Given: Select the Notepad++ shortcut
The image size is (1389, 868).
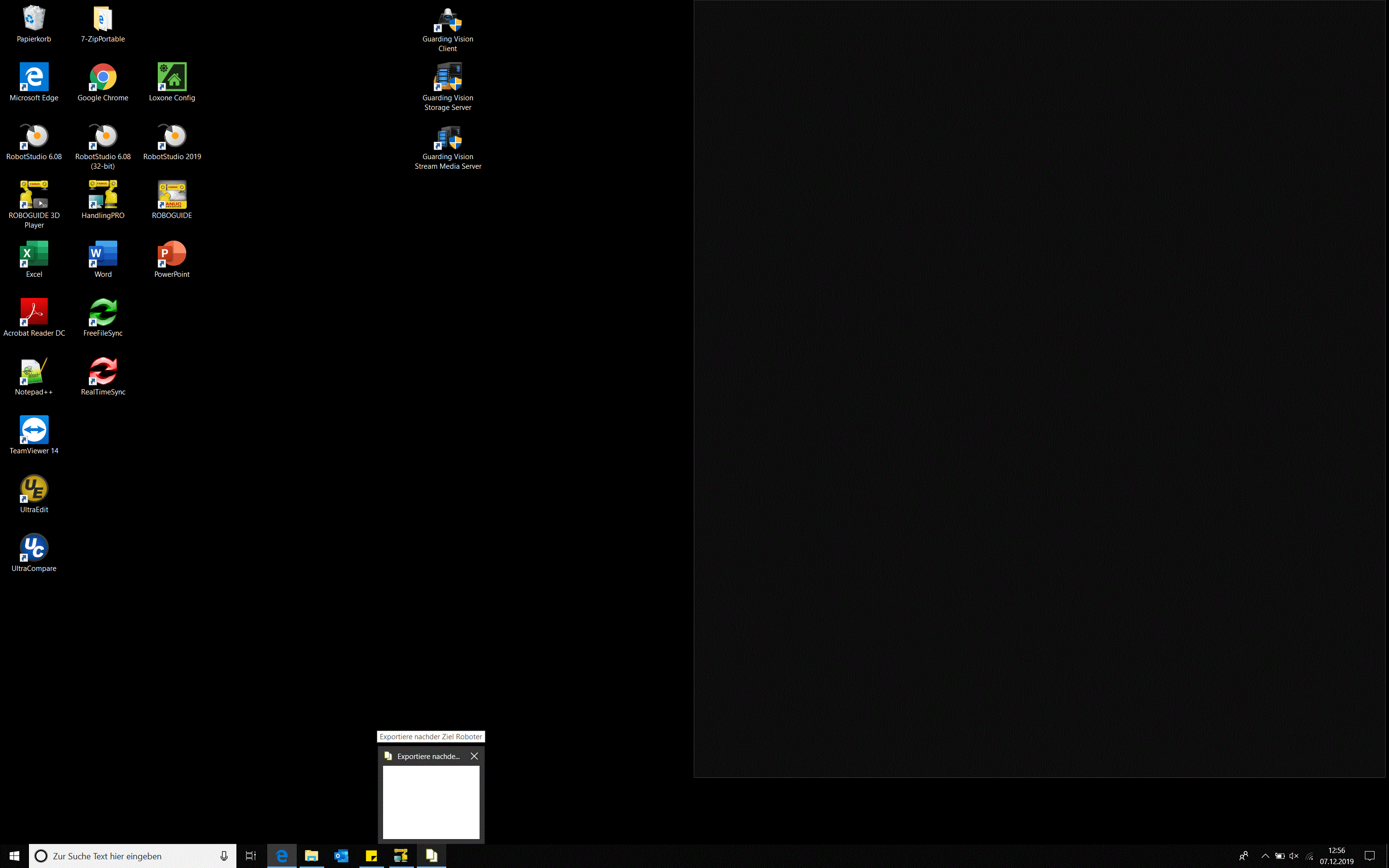Looking at the screenshot, I should point(34,377).
